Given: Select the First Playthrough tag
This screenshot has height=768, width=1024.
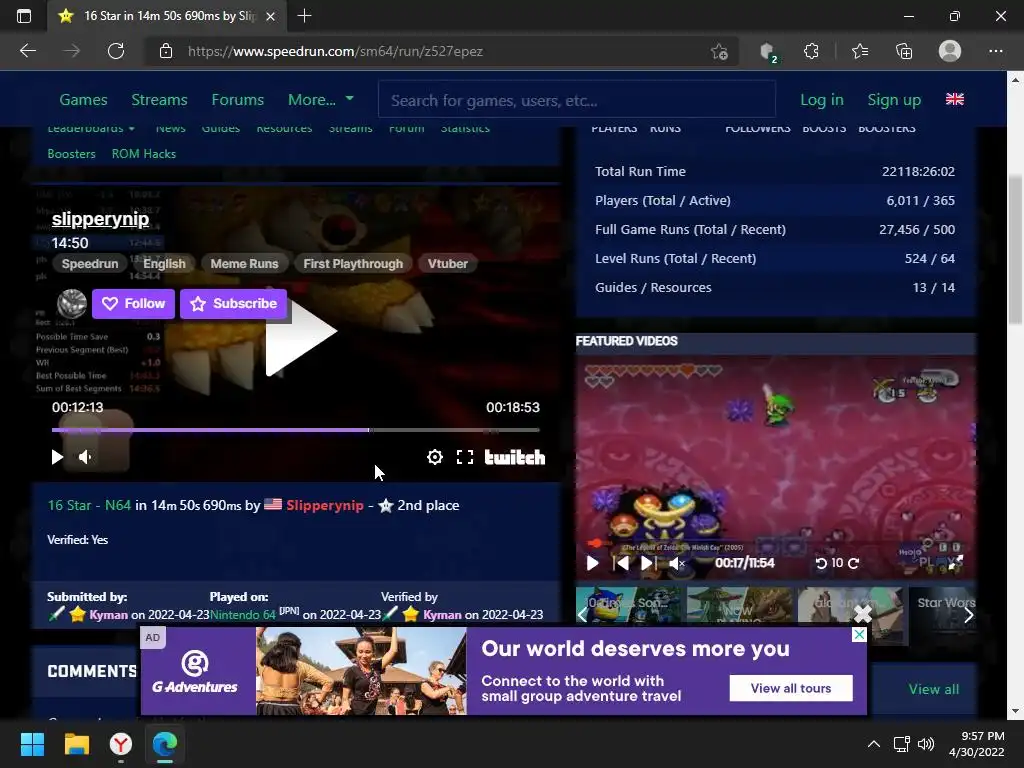Looking at the screenshot, I should [353, 264].
